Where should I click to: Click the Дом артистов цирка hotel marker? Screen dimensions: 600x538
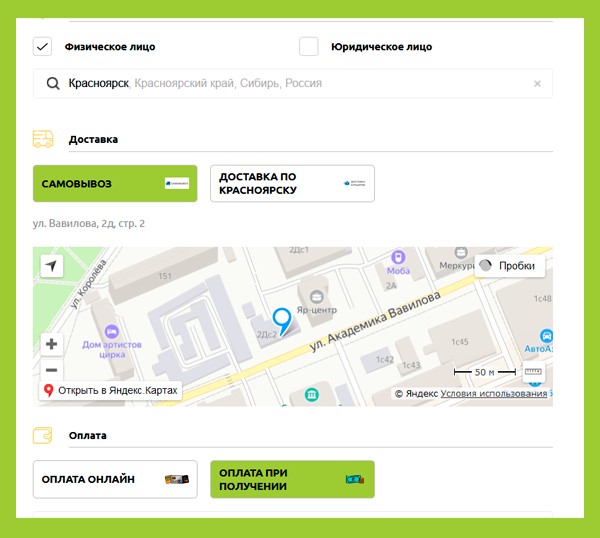click(111, 332)
